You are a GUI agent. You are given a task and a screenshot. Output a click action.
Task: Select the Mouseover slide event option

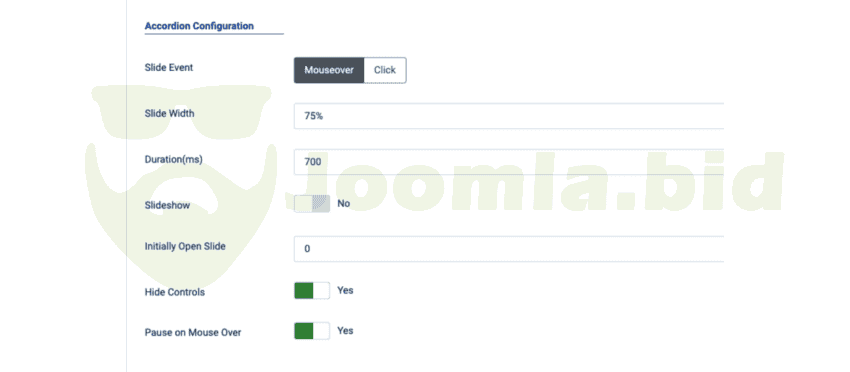pyautogui.click(x=329, y=70)
